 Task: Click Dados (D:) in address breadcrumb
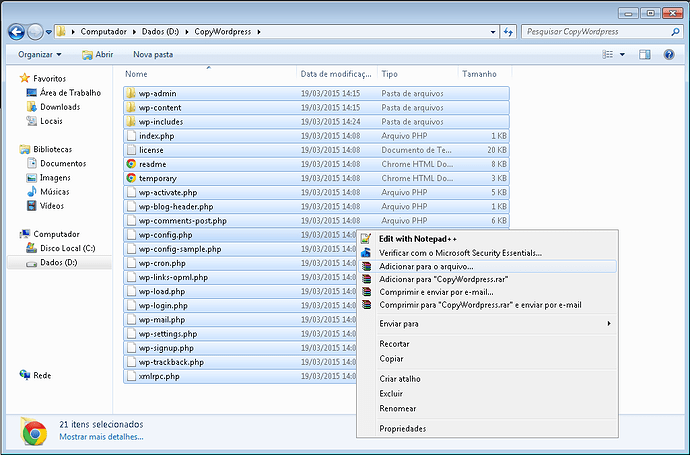coord(160,32)
